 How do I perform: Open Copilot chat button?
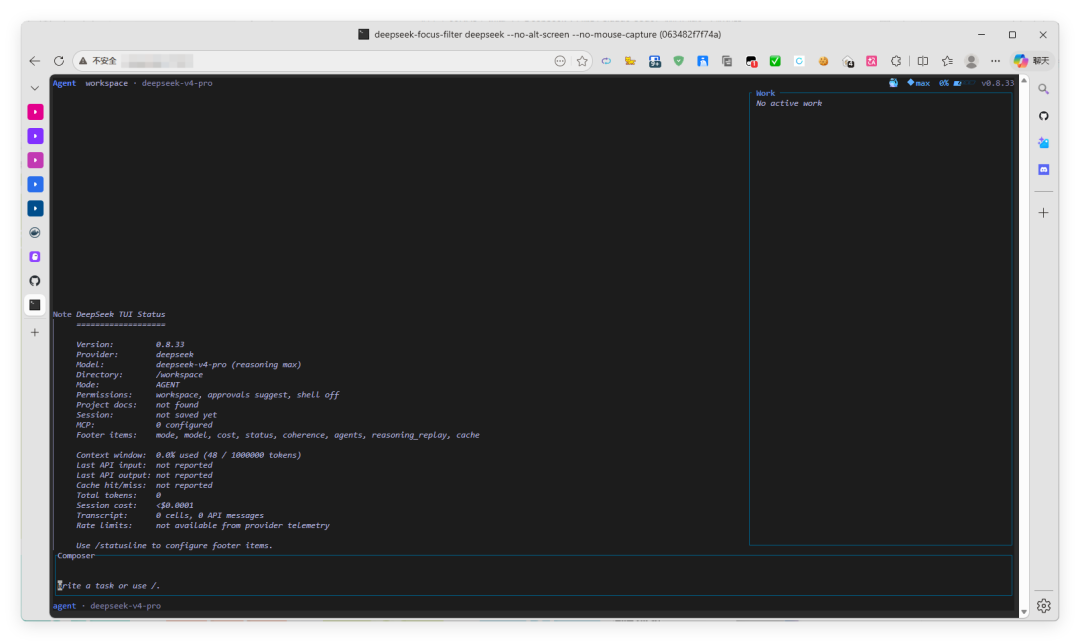[1031, 61]
